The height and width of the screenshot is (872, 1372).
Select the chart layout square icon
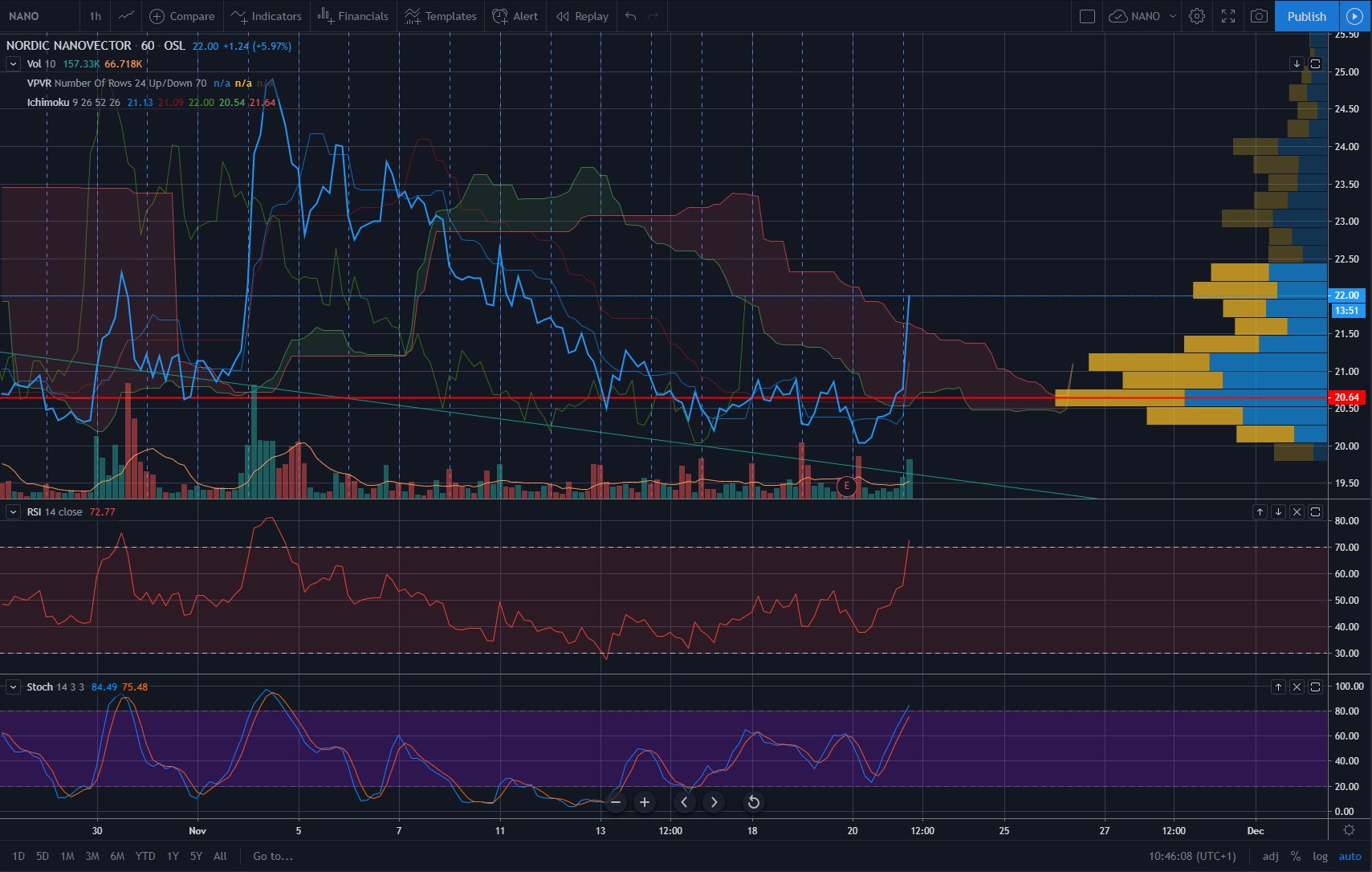(x=1087, y=16)
